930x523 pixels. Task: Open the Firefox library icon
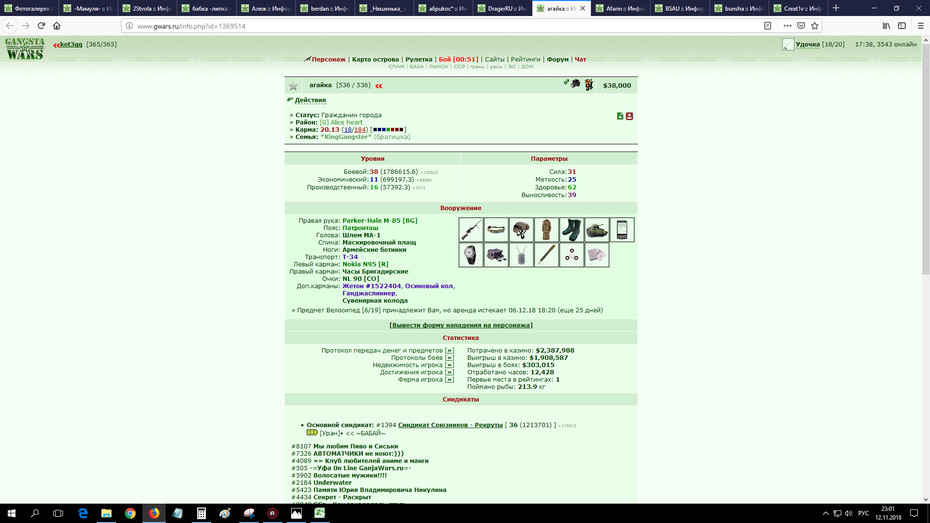(x=886, y=25)
